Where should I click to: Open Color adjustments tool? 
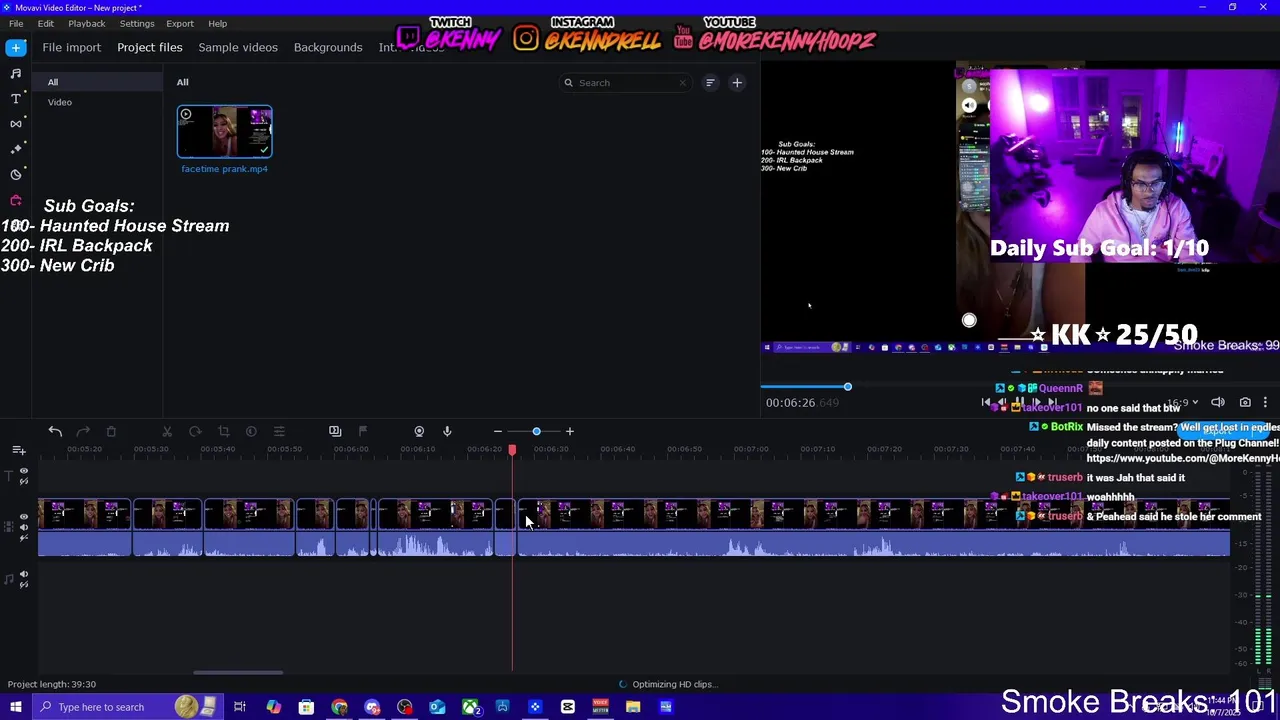tap(251, 431)
